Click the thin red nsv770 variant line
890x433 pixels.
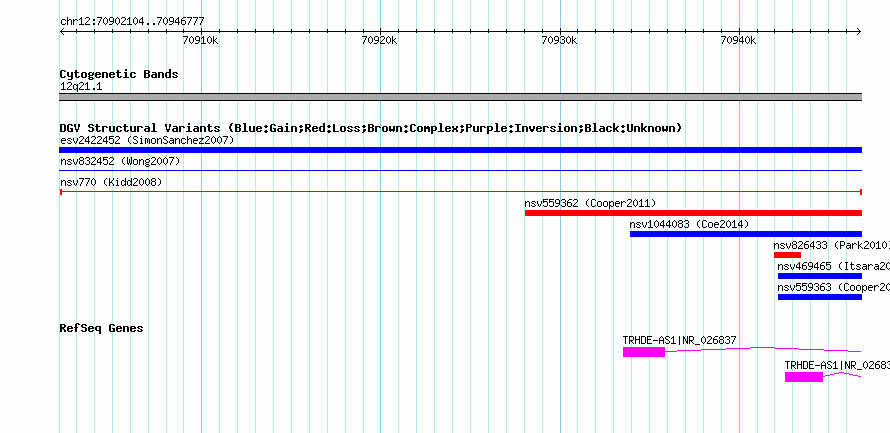point(460,192)
